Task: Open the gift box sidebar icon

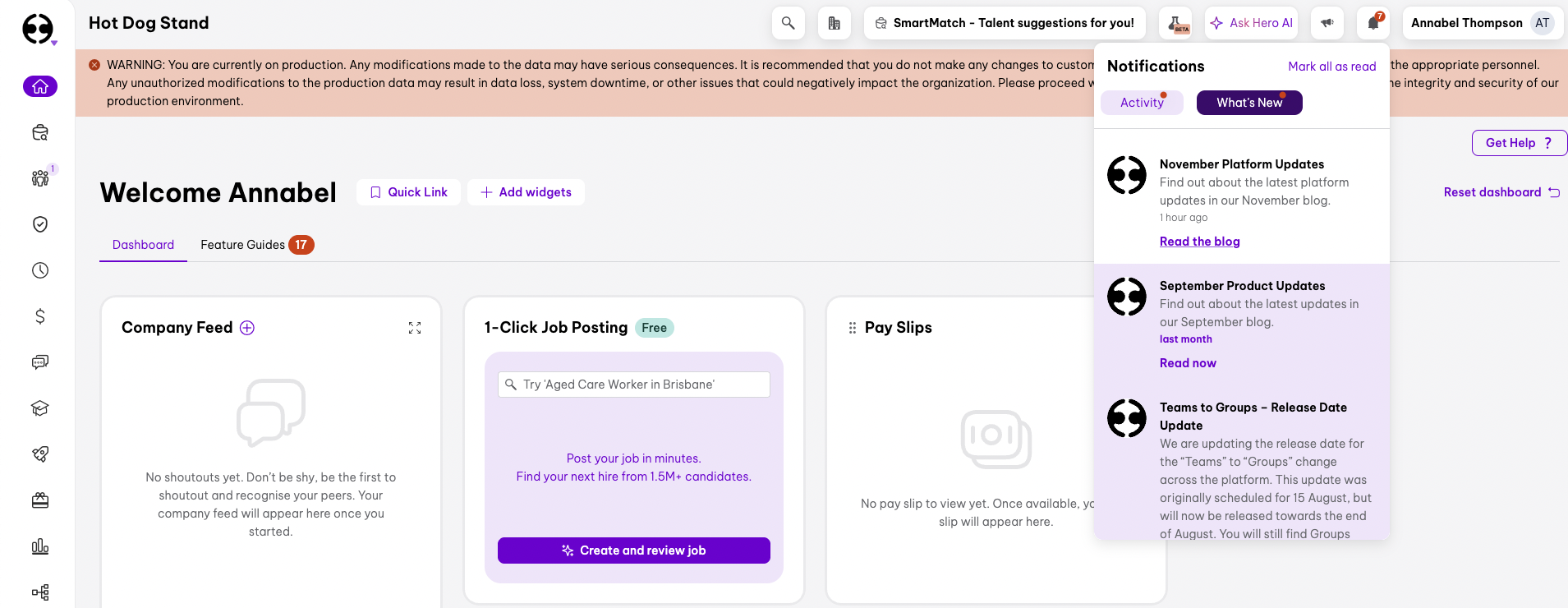Action: [x=40, y=500]
